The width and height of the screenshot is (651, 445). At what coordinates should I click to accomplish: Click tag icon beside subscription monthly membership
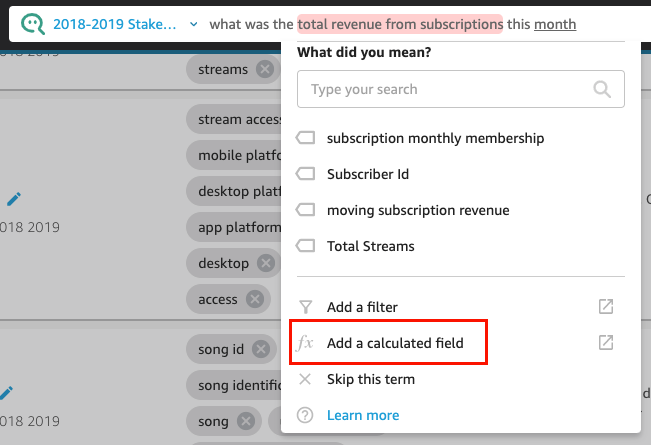pos(305,138)
